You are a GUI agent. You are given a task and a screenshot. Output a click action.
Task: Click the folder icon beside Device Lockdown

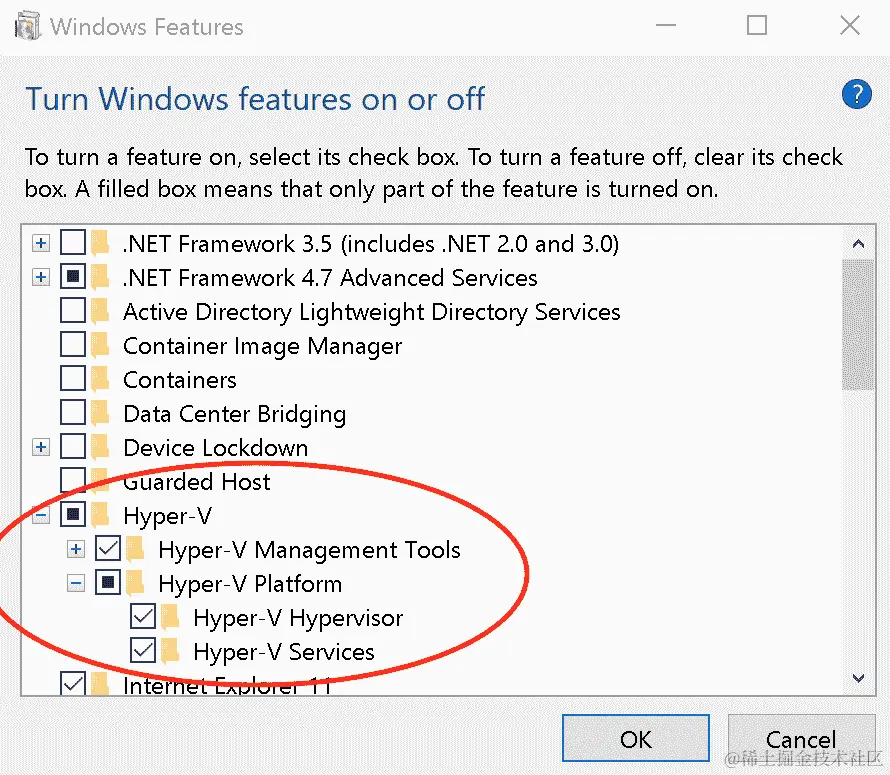click(x=100, y=448)
